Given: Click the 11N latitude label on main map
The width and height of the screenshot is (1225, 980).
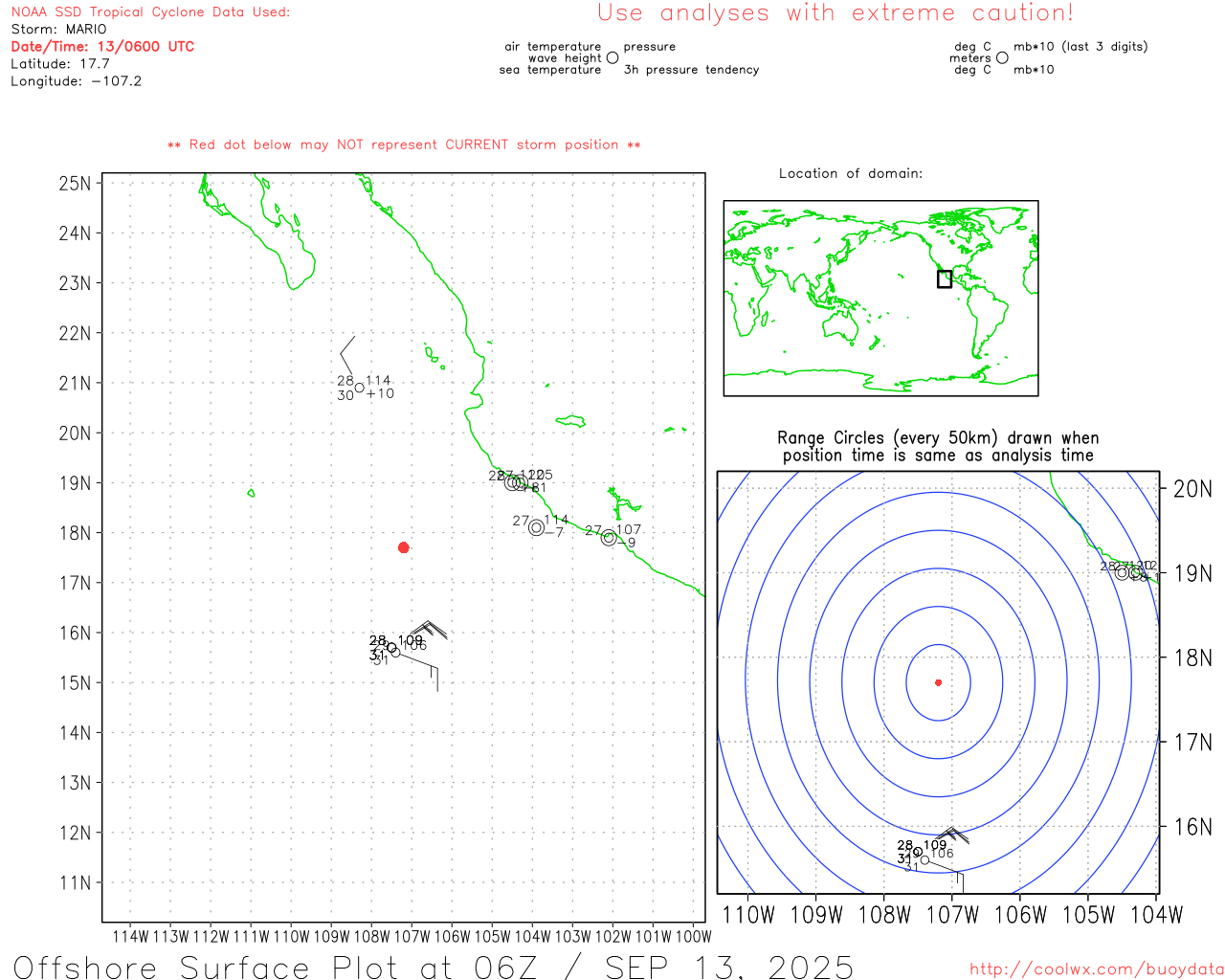Looking at the screenshot, I should pos(75,882).
